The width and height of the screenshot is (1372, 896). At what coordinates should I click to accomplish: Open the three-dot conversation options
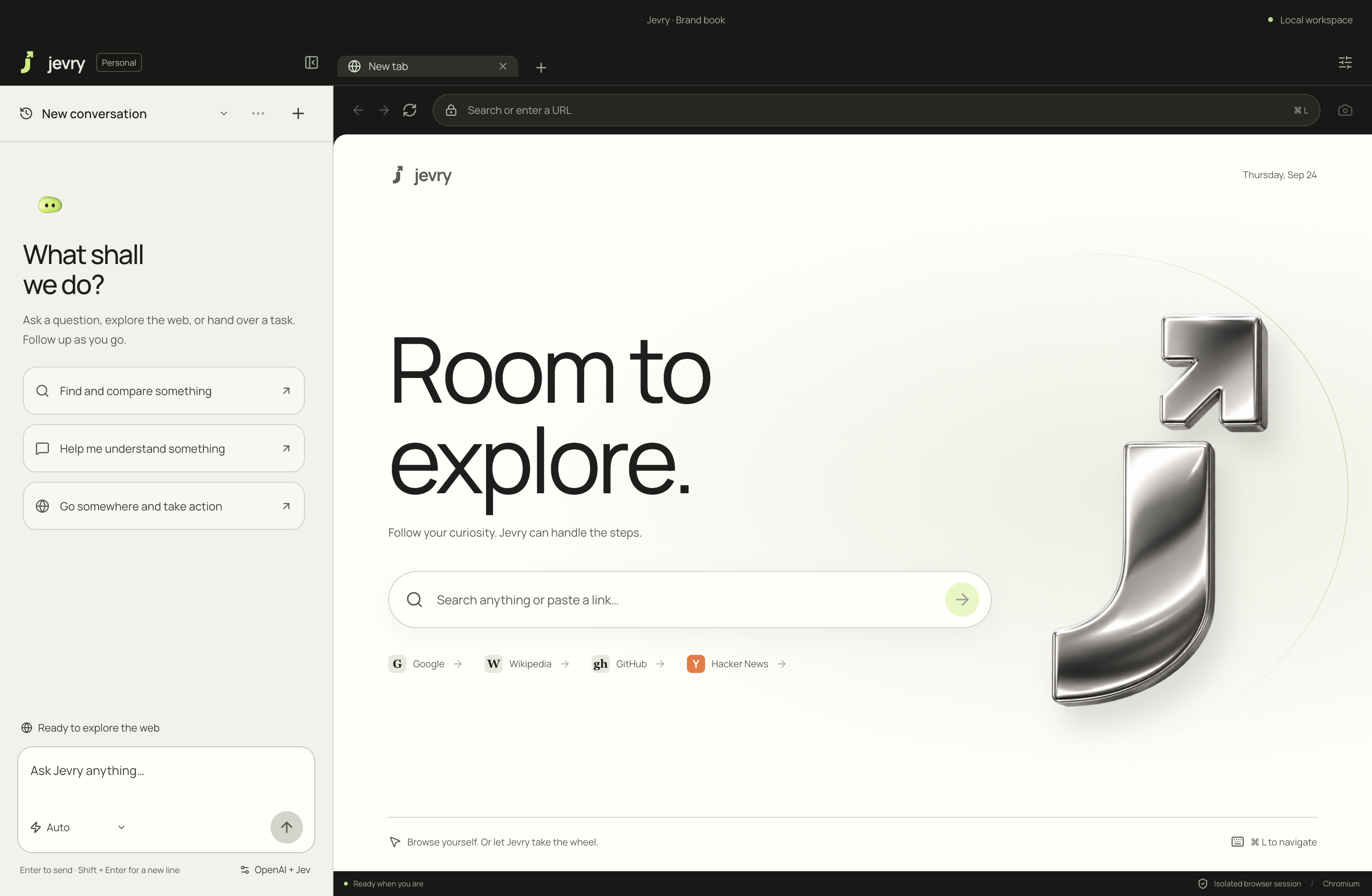coord(258,113)
